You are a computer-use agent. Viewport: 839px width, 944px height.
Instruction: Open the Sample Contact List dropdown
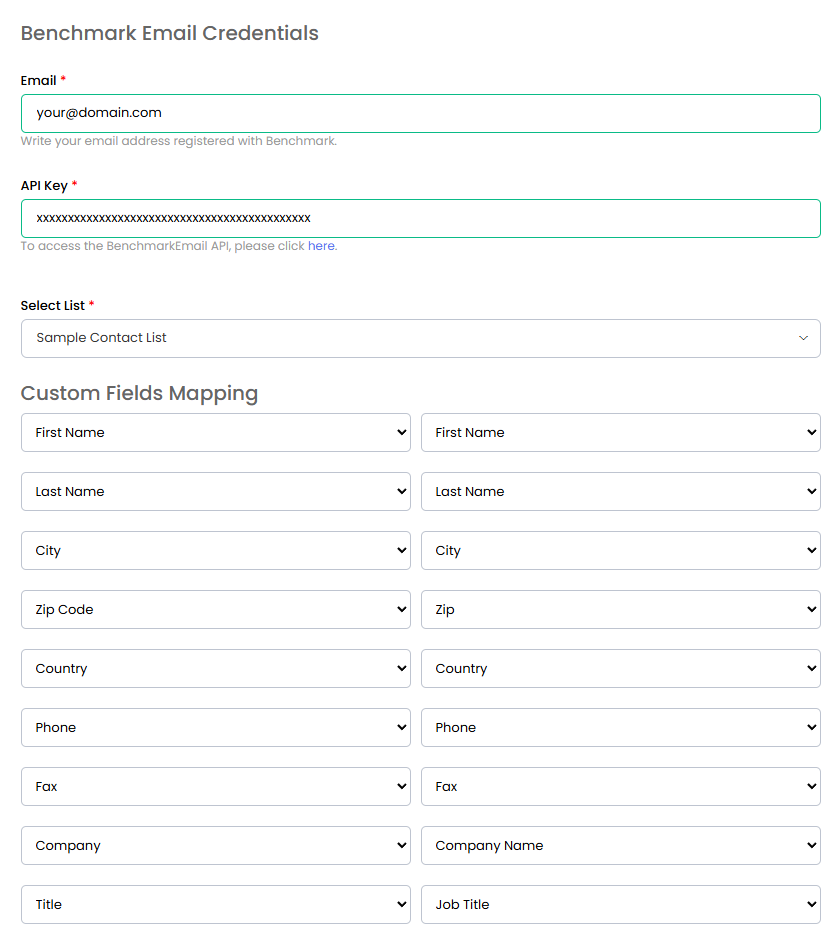point(421,338)
